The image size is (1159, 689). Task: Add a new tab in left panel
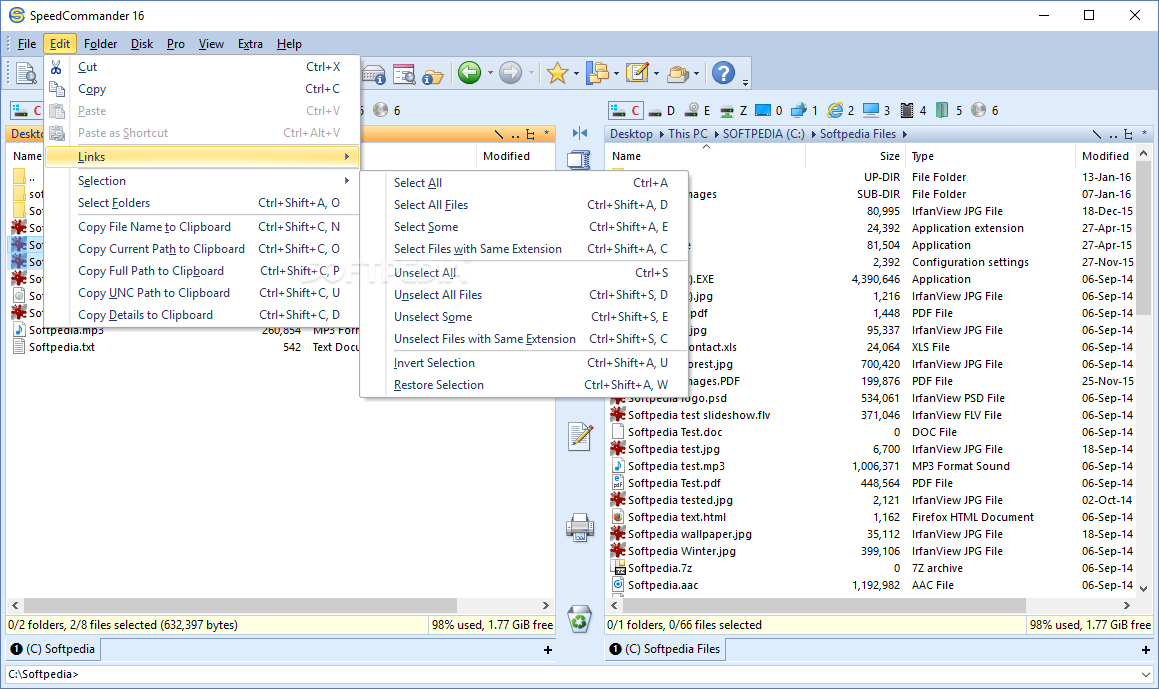pyautogui.click(x=548, y=650)
